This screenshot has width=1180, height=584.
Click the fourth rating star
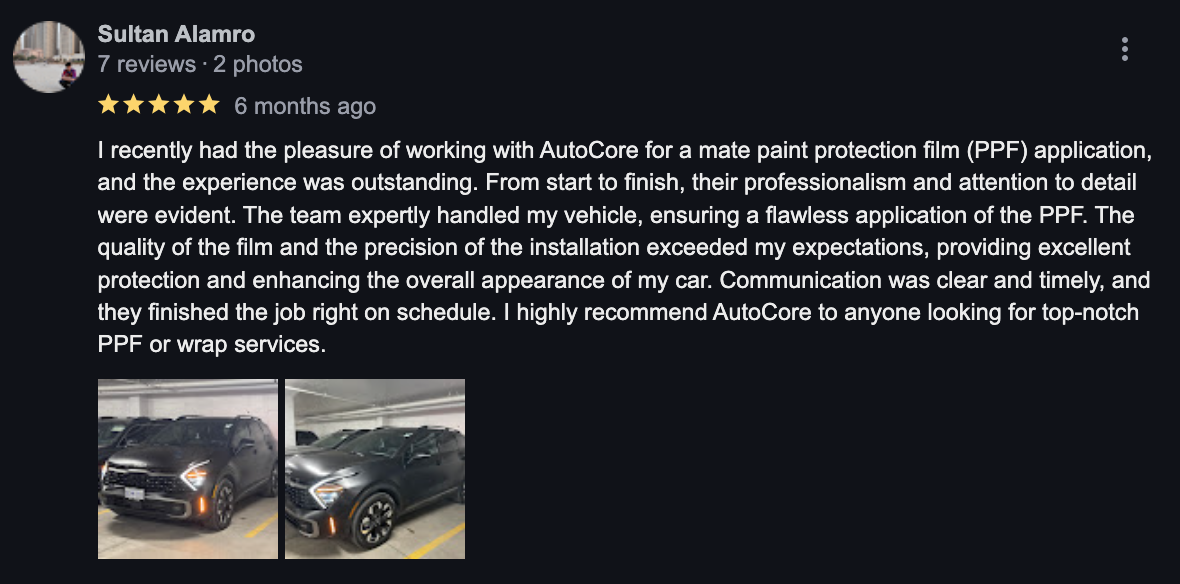click(x=184, y=105)
